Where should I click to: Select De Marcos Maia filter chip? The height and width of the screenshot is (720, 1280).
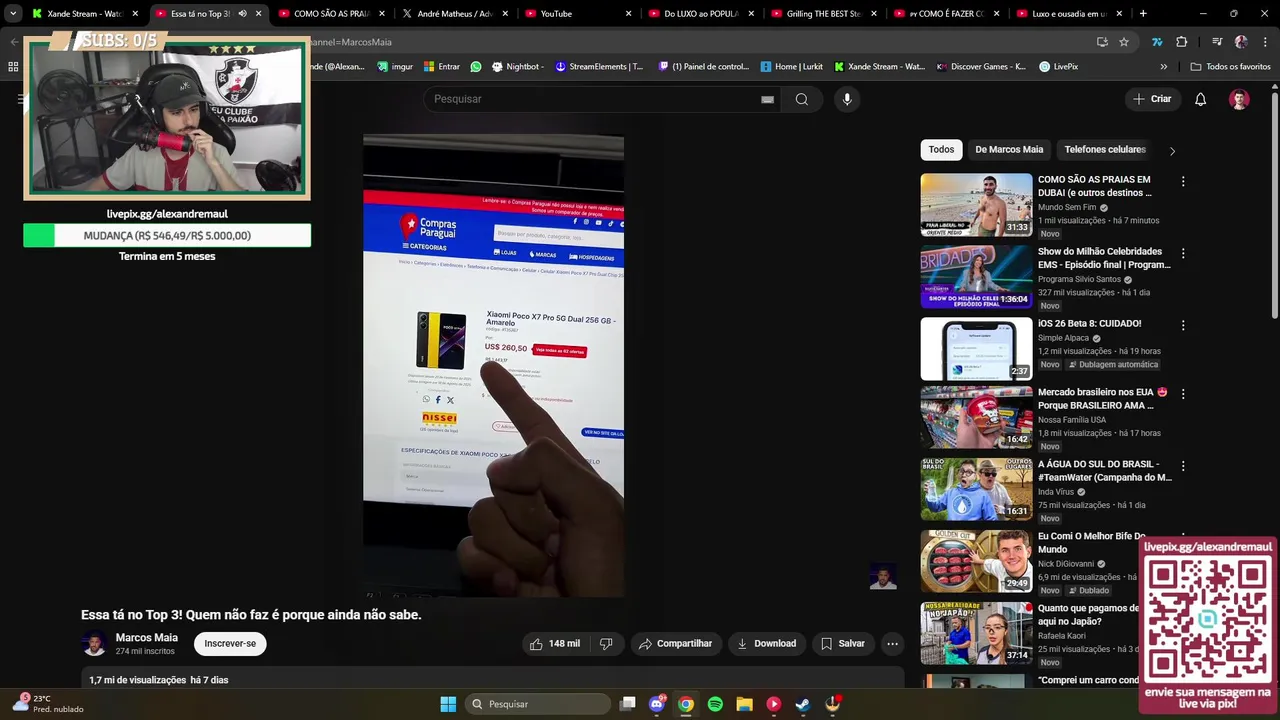click(x=1009, y=150)
